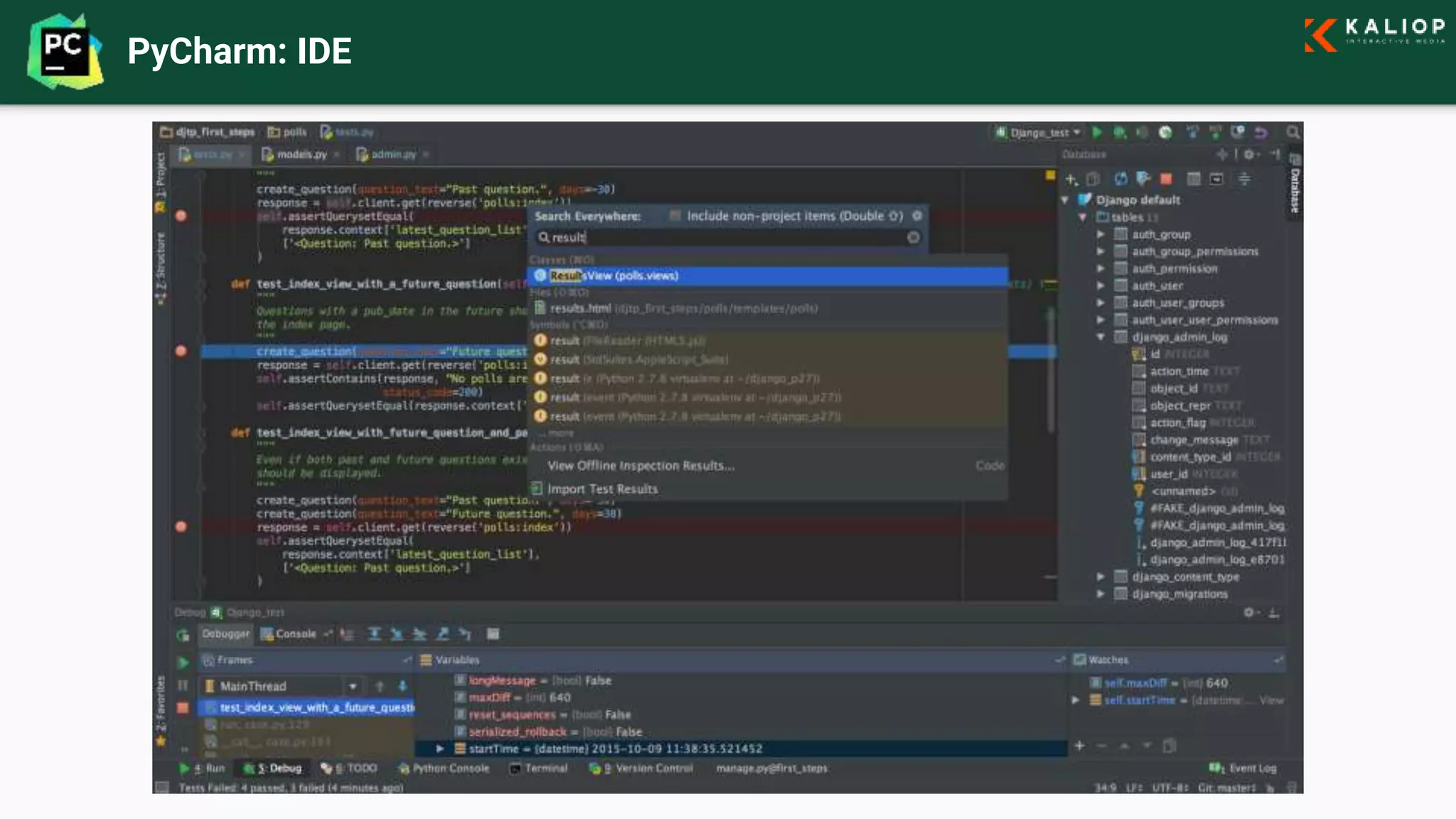Open the database console icon
Image resolution: width=1456 pixels, height=819 pixels.
(1217, 178)
